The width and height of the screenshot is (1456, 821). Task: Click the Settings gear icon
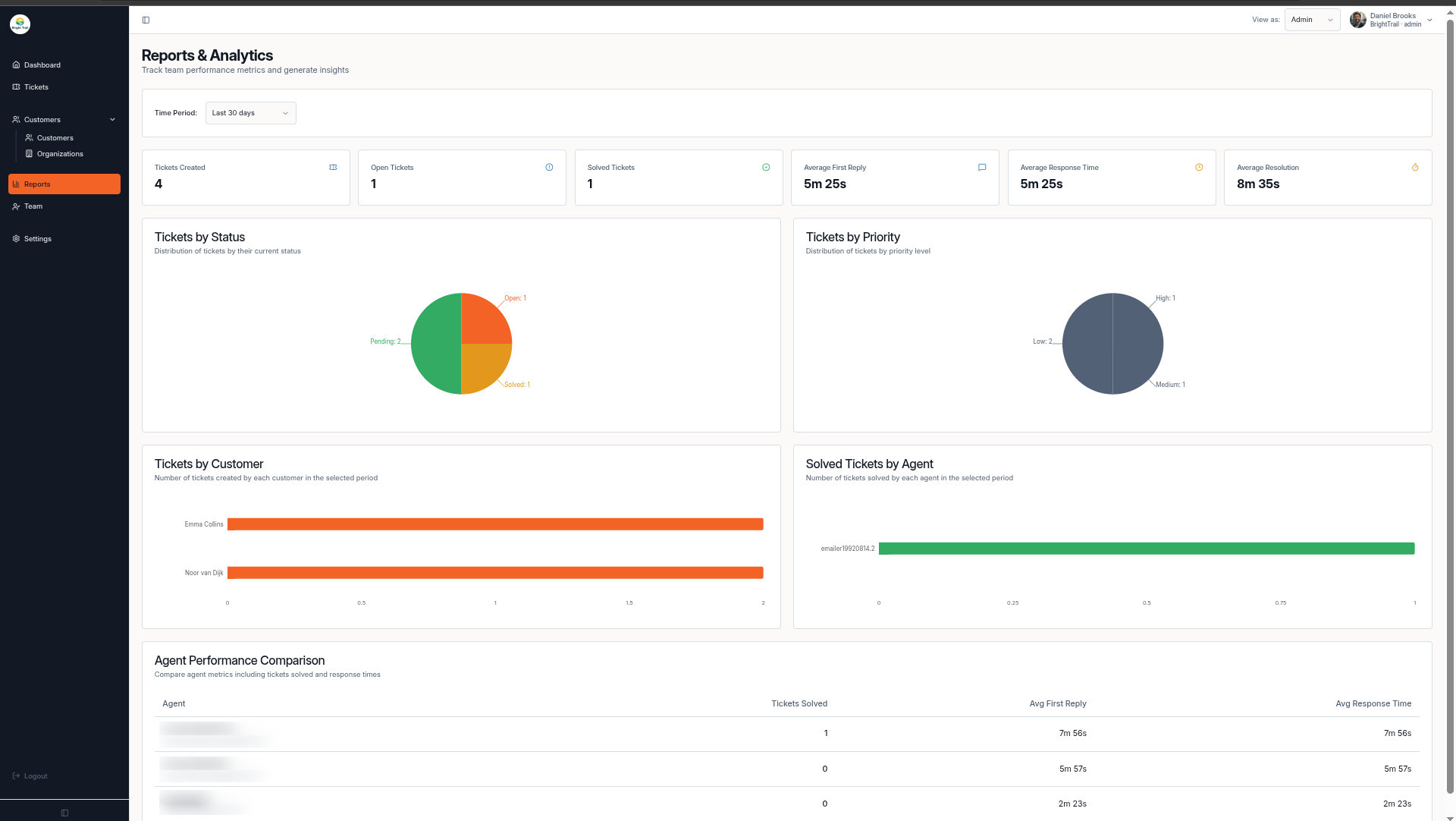[x=16, y=239]
